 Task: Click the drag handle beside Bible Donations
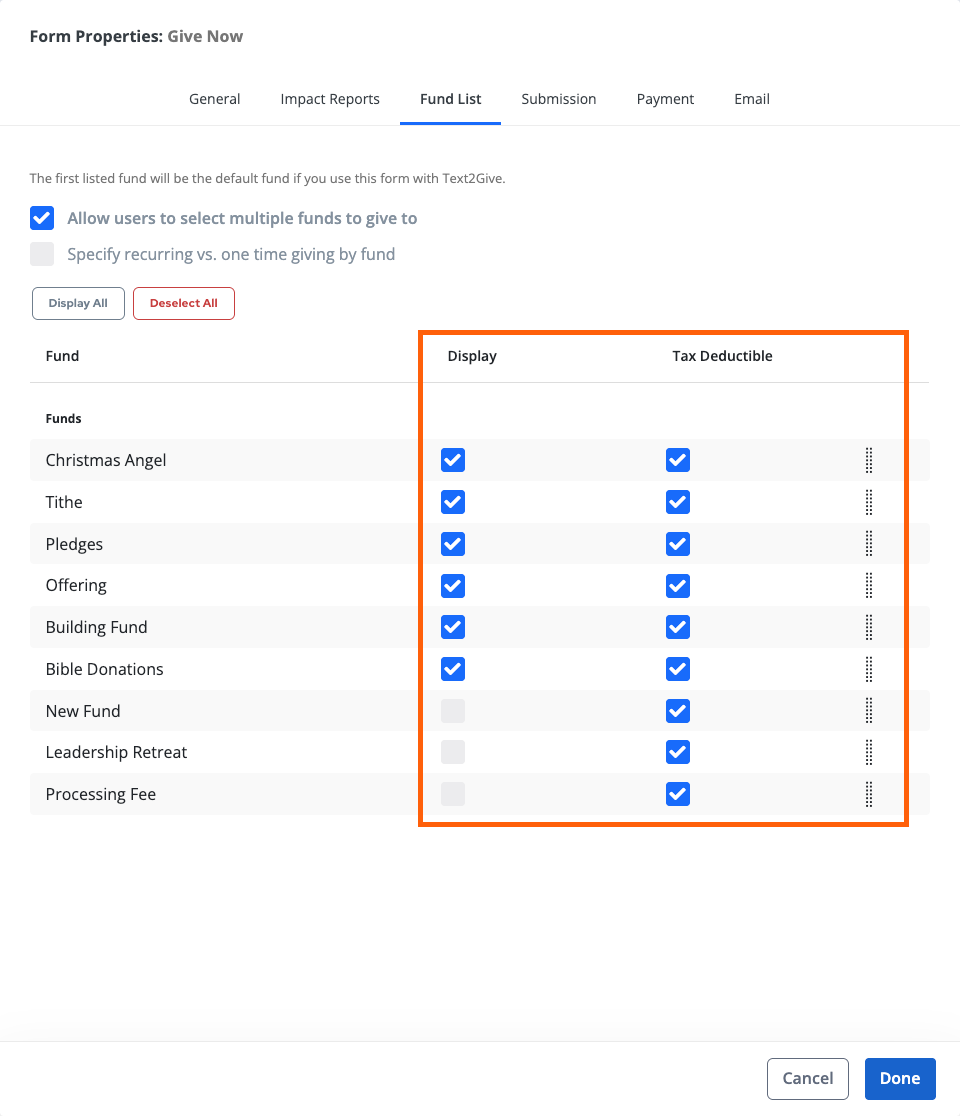(x=868, y=669)
